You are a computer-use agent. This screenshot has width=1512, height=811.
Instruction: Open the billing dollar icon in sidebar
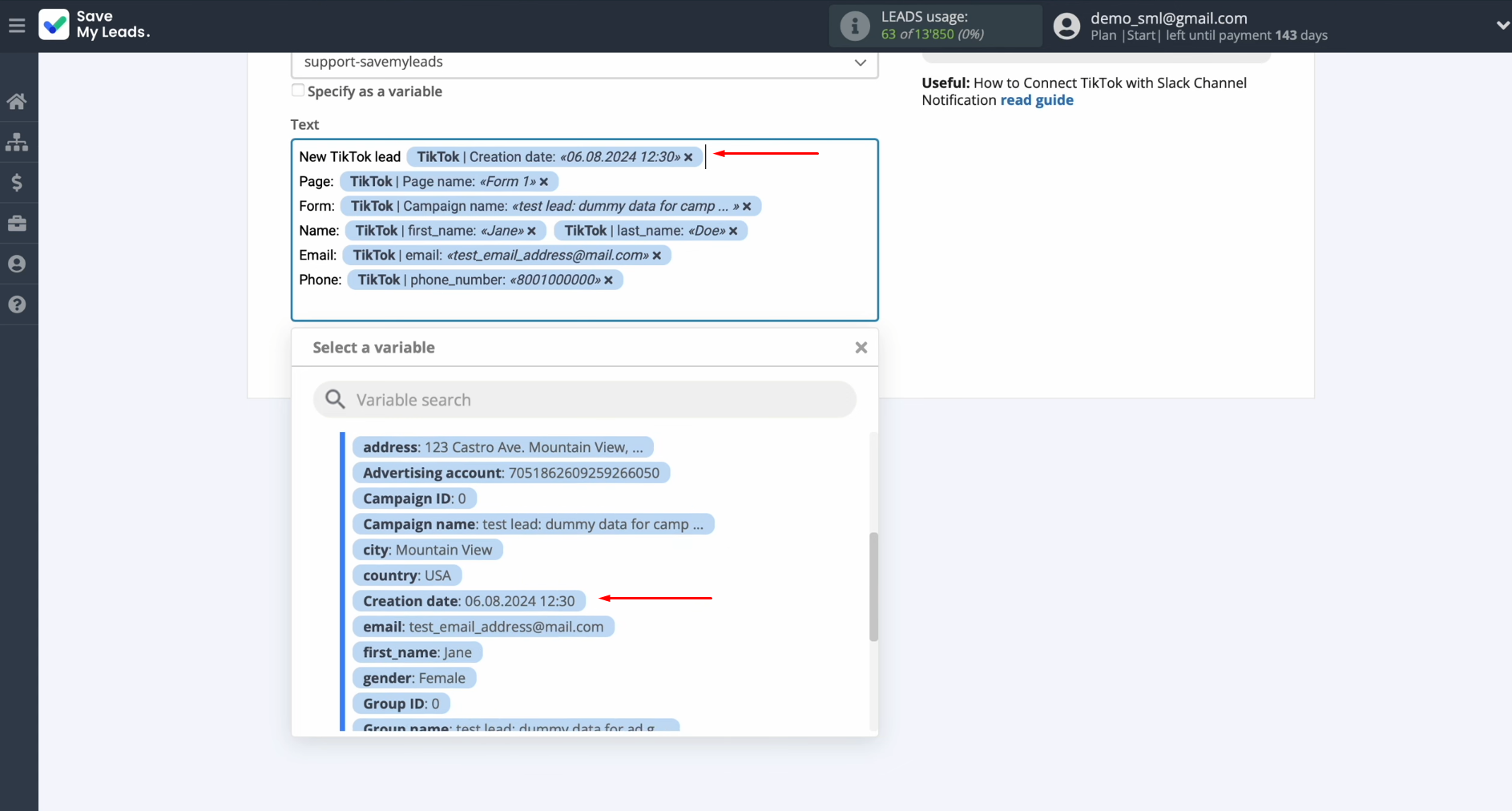click(x=17, y=183)
